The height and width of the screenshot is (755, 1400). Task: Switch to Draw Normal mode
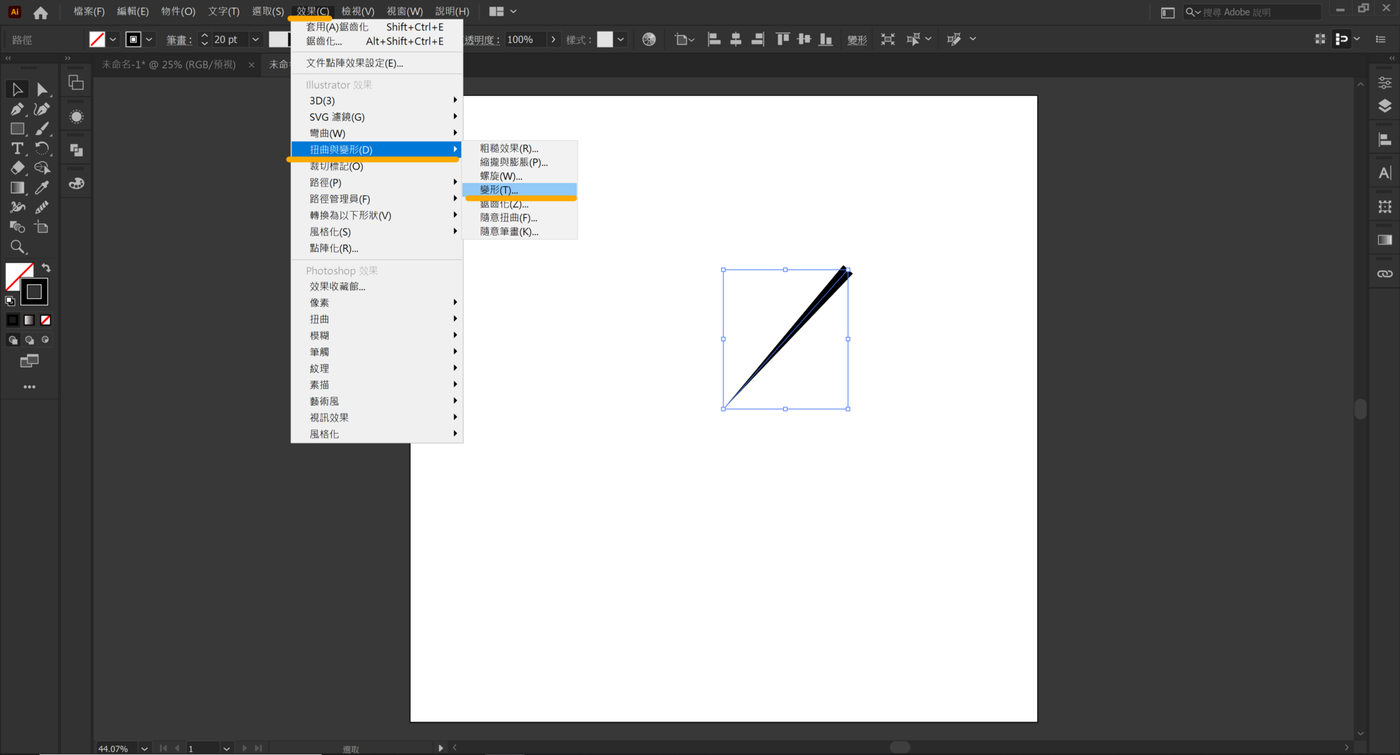coord(13,340)
